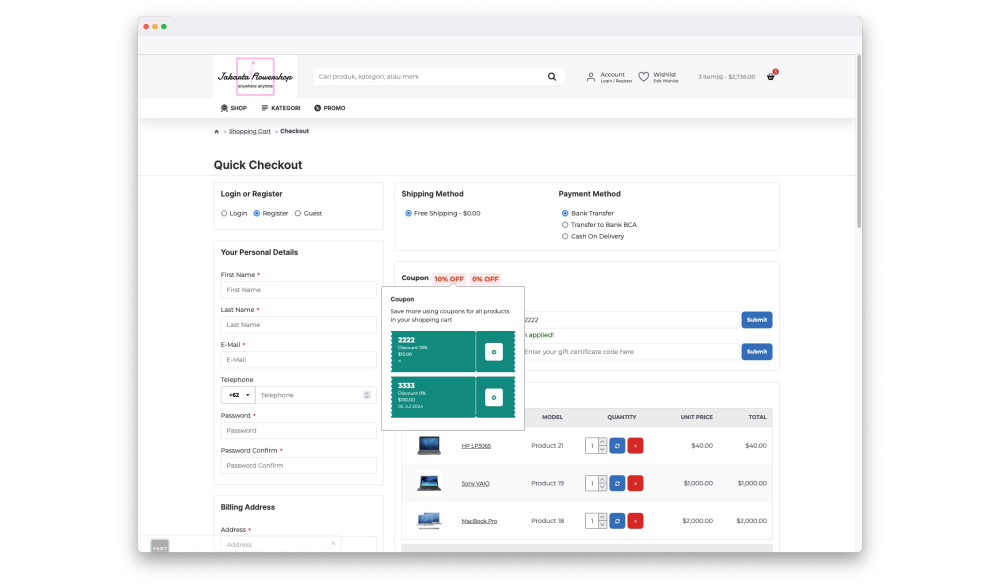
Task: Choose Cash On Delivery payment
Action: 565,237
